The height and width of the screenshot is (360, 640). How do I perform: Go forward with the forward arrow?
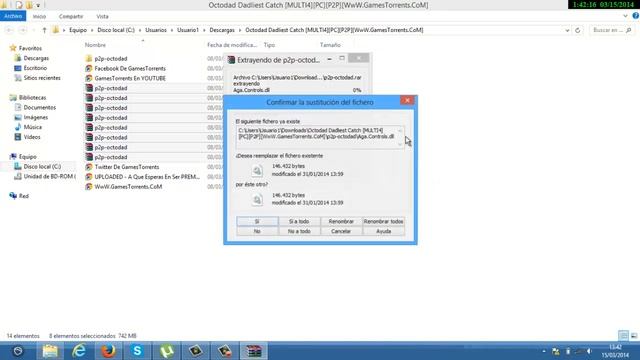[23, 30]
